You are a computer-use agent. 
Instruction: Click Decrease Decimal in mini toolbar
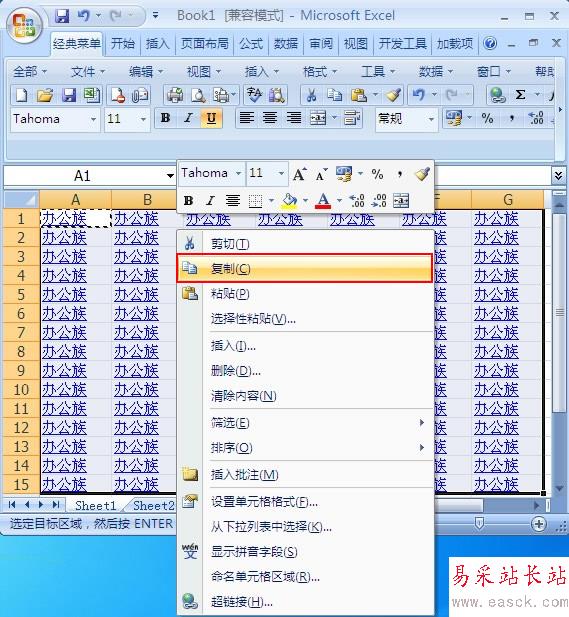[x=379, y=201]
